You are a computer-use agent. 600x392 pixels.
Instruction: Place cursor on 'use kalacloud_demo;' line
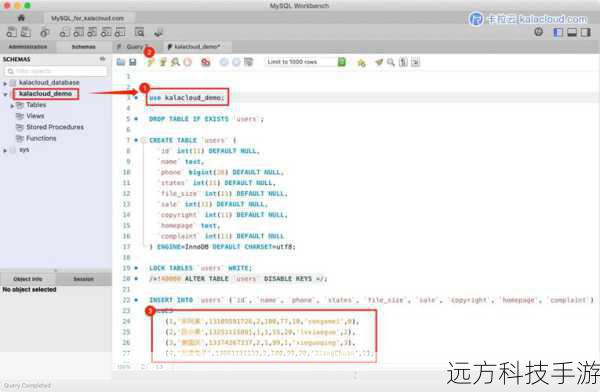[x=187, y=98]
